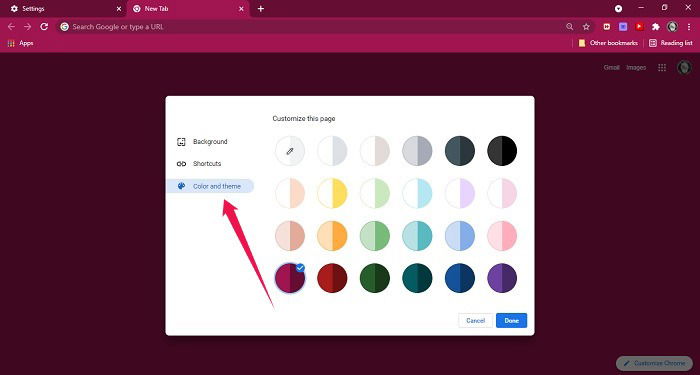Click the Done button
This screenshot has height=375, width=700.
click(x=512, y=321)
